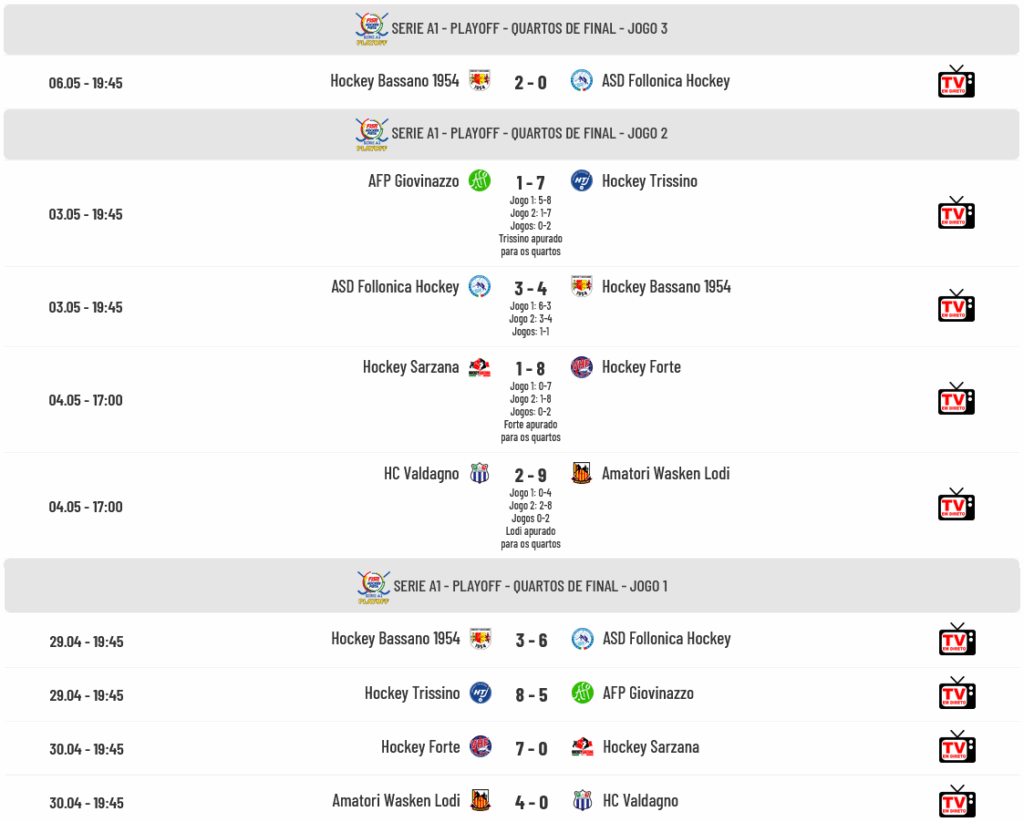The width and height of the screenshot is (1024, 822).
Task: Click AFP Giovinazzo green logo in Jogo 2
Action: pyautogui.click(x=480, y=180)
